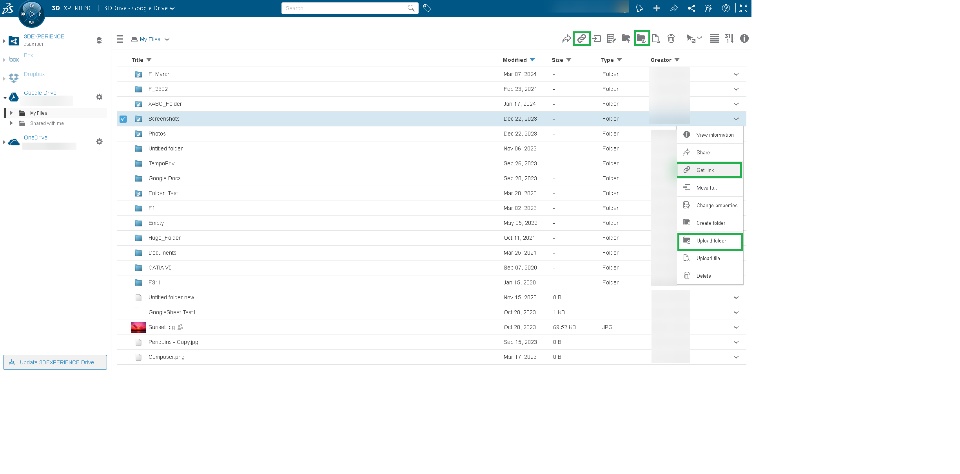960x474 pixels.
Task: Click the Update 3DEXPERIENCE Drive button
Action: point(54,362)
